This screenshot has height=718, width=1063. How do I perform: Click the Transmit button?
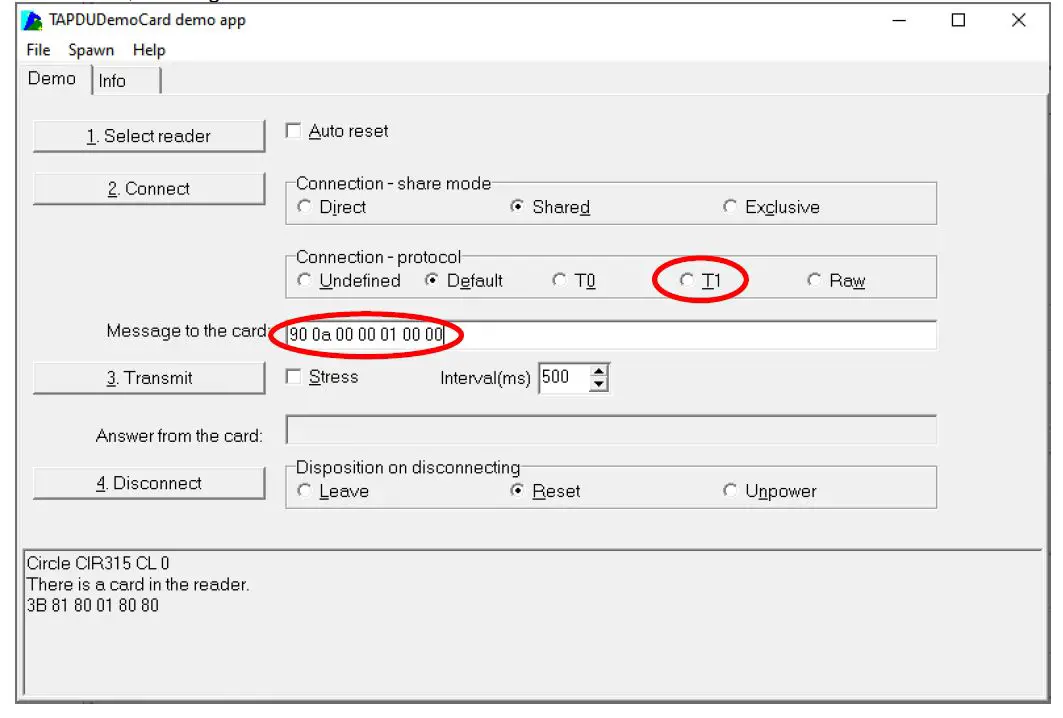pos(149,378)
